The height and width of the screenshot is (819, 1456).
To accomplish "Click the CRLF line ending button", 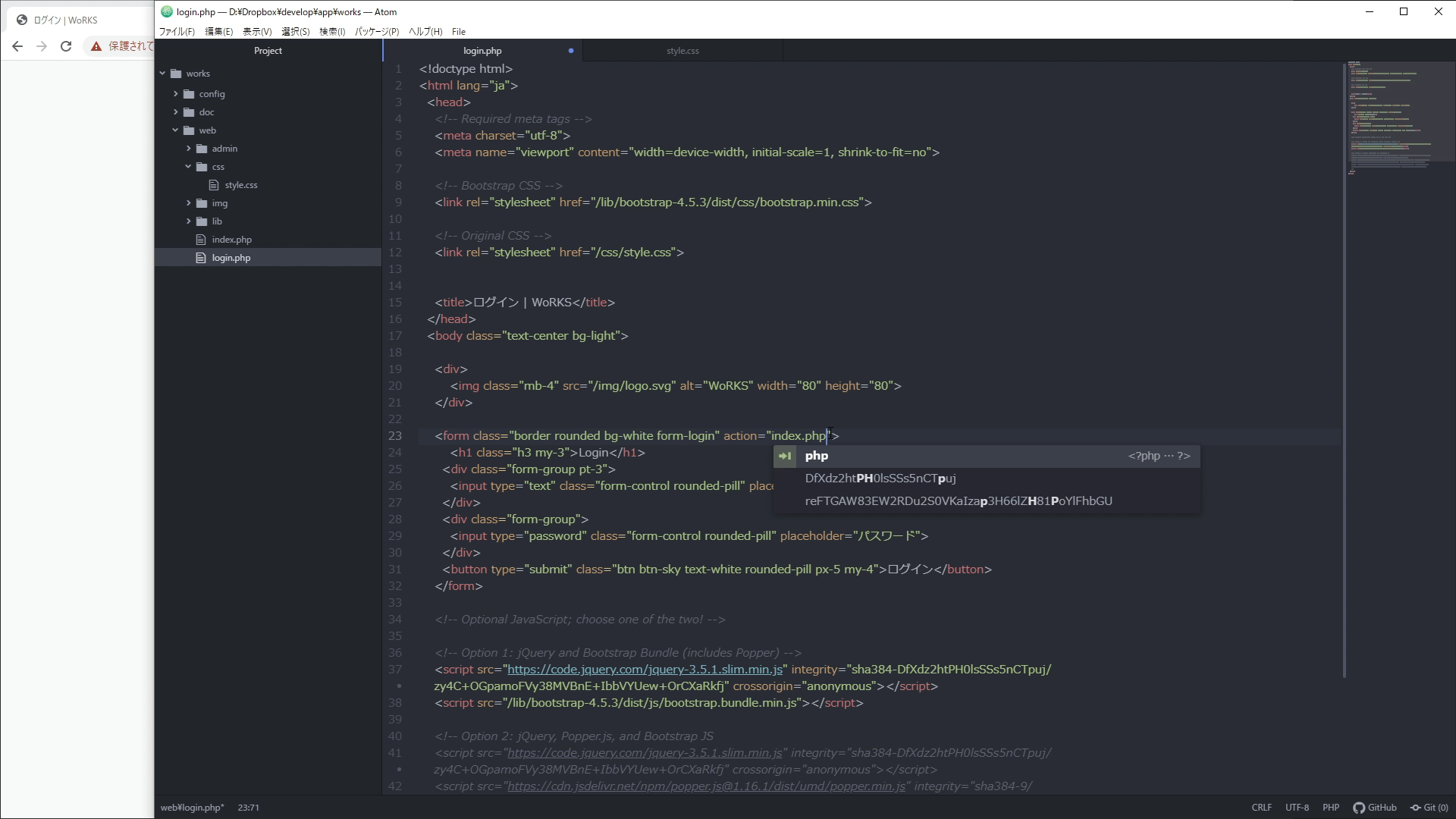I will (1262, 808).
